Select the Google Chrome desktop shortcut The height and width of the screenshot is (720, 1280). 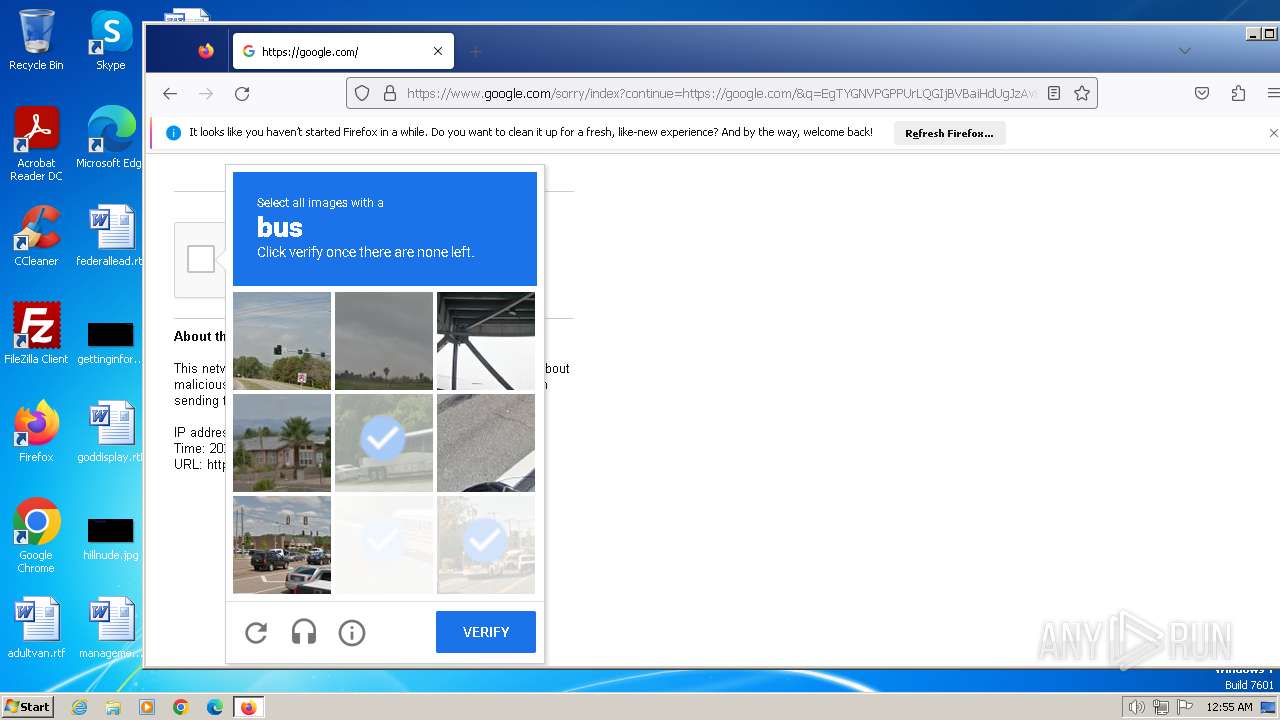point(36,536)
